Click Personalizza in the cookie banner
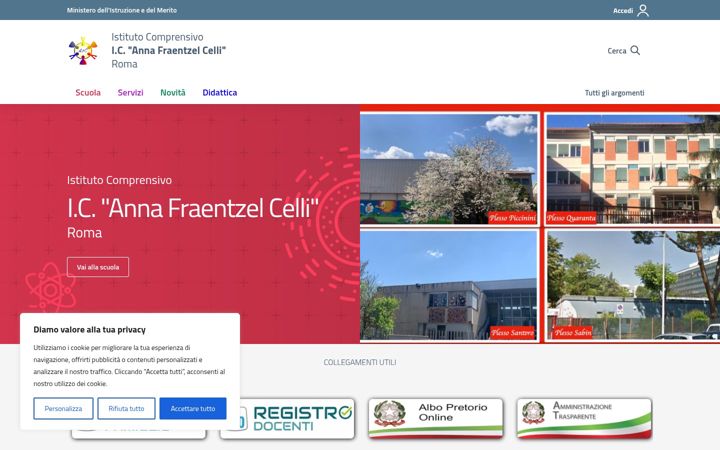 (x=63, y=408)
